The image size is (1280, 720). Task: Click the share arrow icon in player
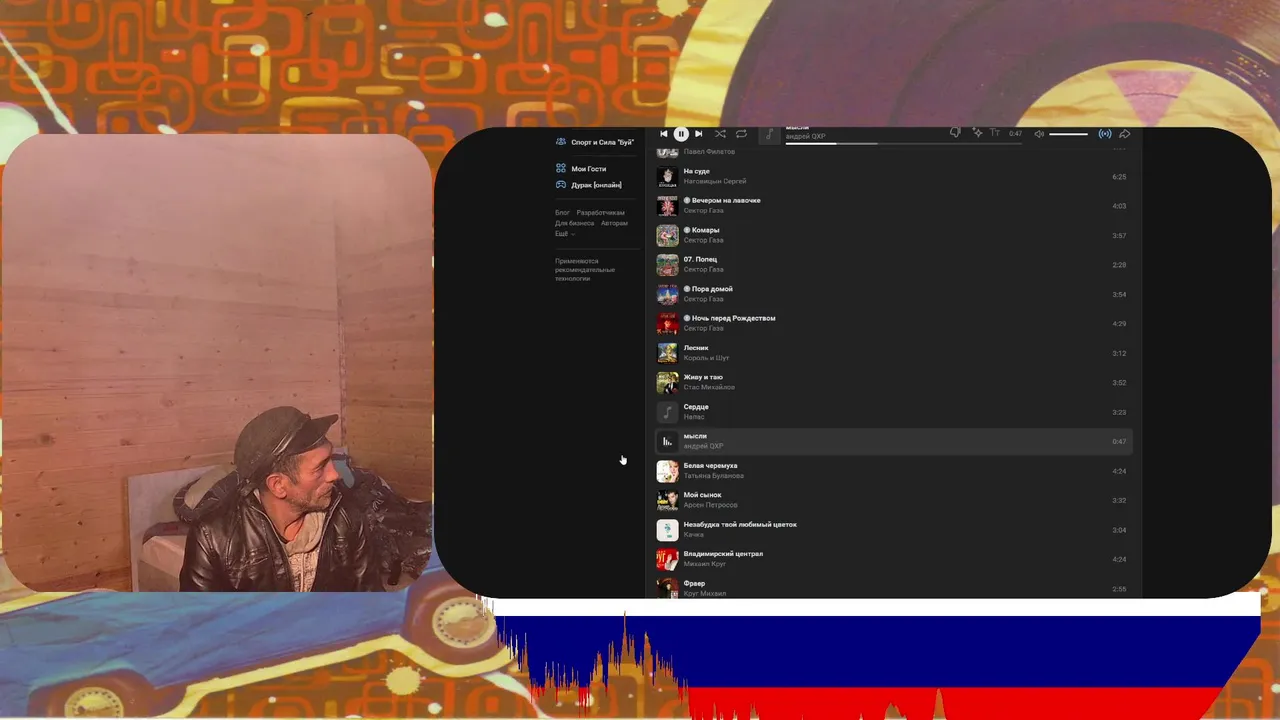tap(1124, 134)
